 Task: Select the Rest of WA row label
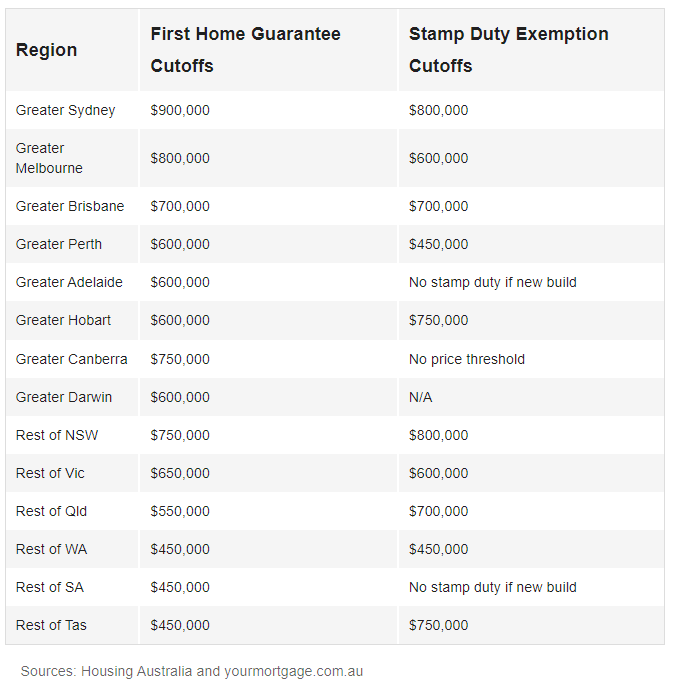[51, 549]
